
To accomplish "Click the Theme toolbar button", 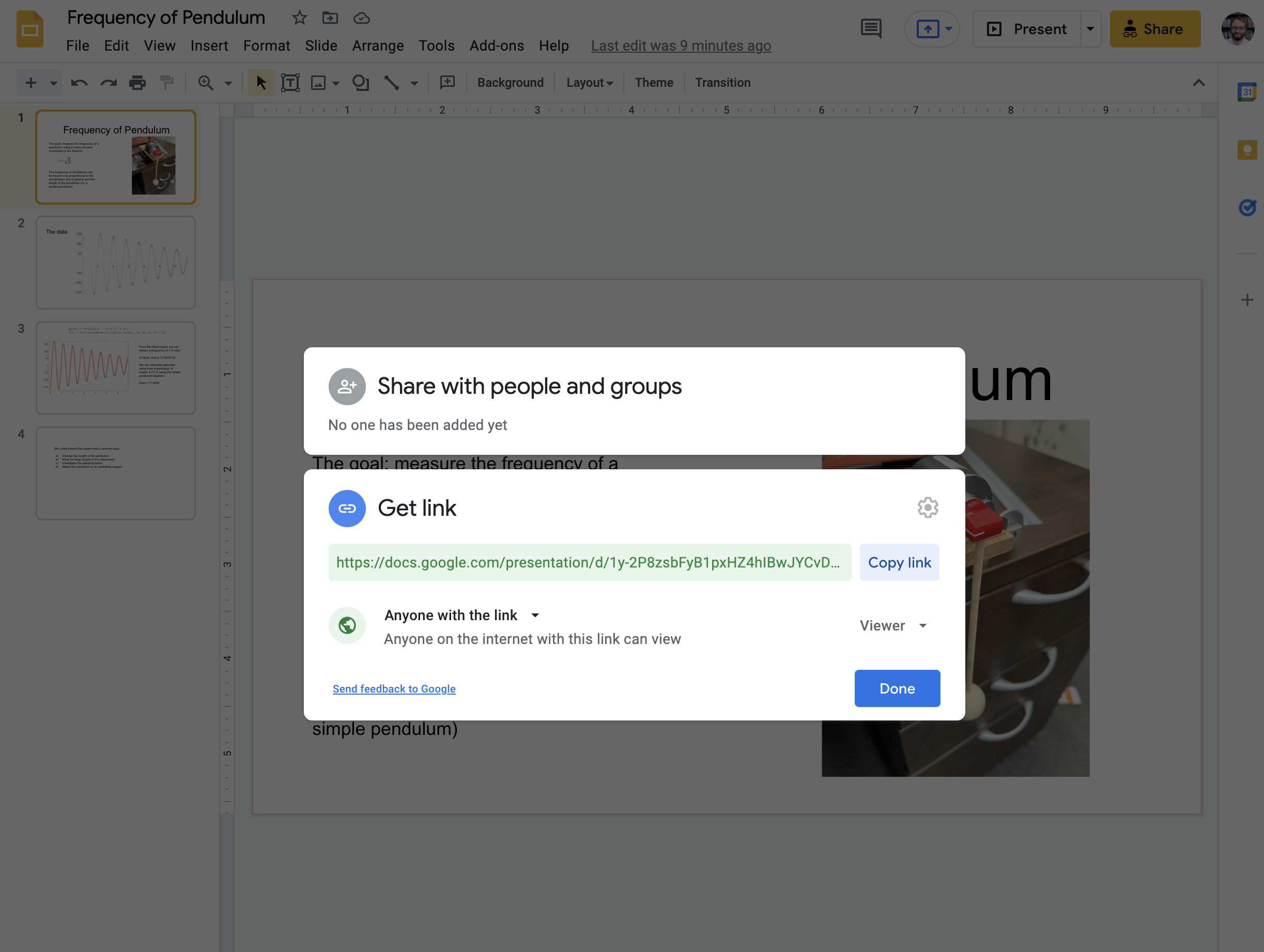I will [654, 83].
